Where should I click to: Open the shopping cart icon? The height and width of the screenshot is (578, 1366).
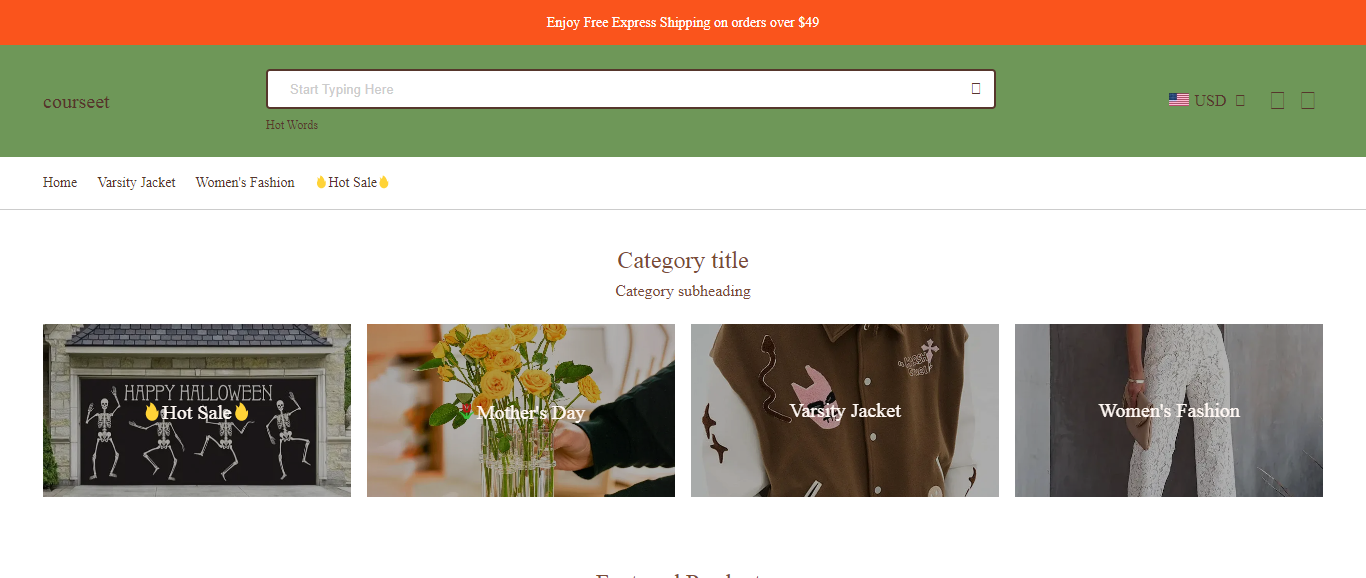1308,100
